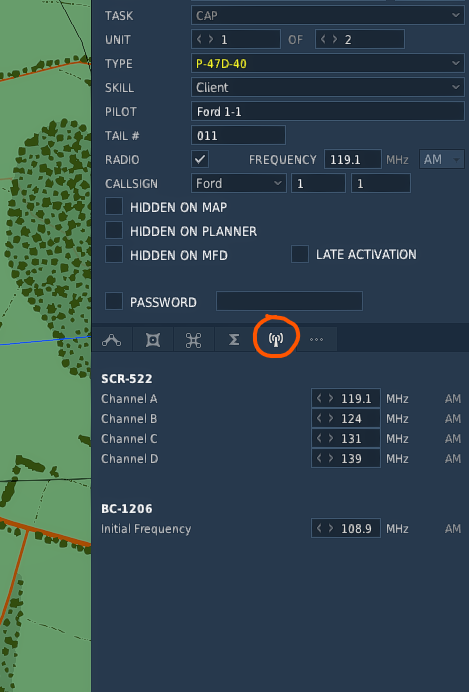Click the SCR-522 radio heading
Viewport: 469px width, 692px height.
(x=127, y=379)
